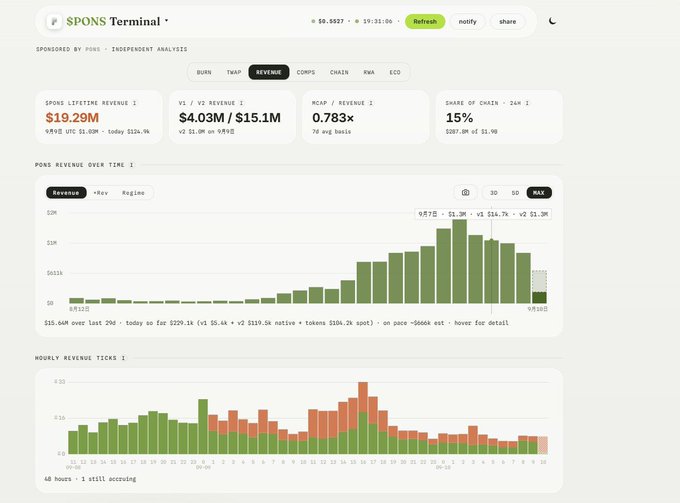Click the share button
Image resolution: width=680 pixels, height=503 pixels.
(x=507, y=21)
